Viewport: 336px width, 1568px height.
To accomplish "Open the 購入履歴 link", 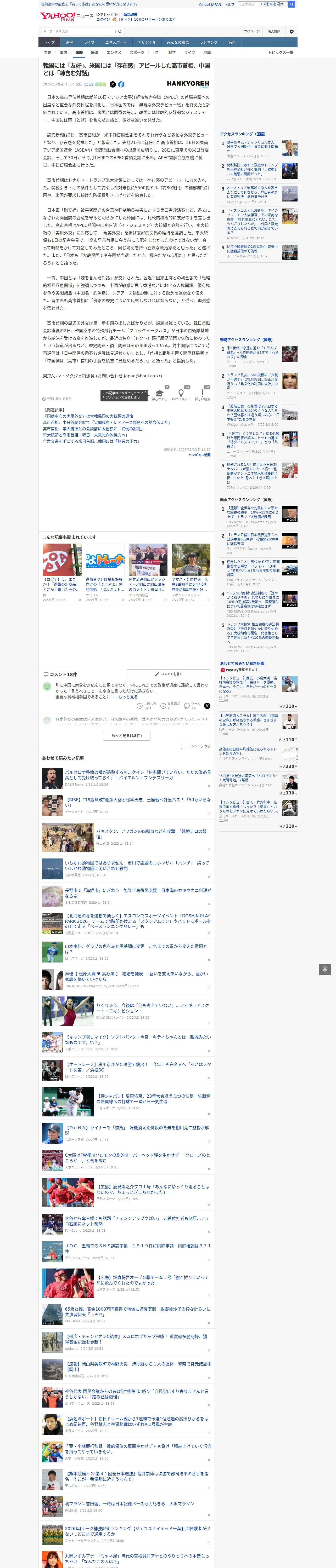I will (x=274, y=31).
